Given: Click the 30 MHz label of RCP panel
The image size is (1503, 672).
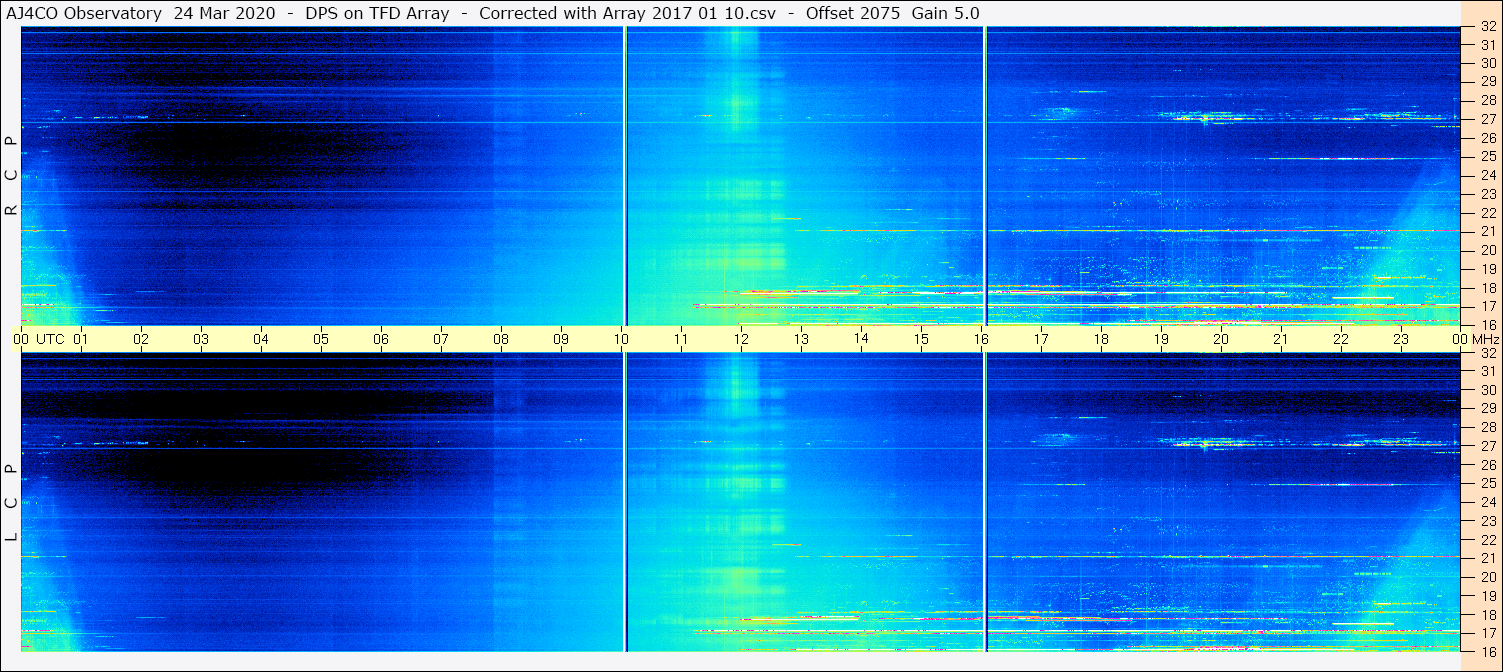Looking at the screenshot, I should [x=1487, y=62].
